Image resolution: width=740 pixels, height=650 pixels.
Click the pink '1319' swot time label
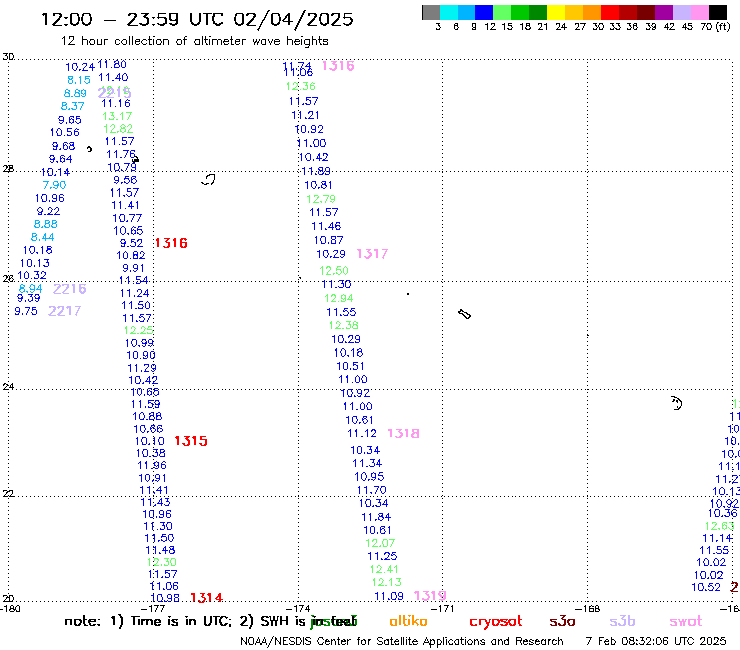430,596
